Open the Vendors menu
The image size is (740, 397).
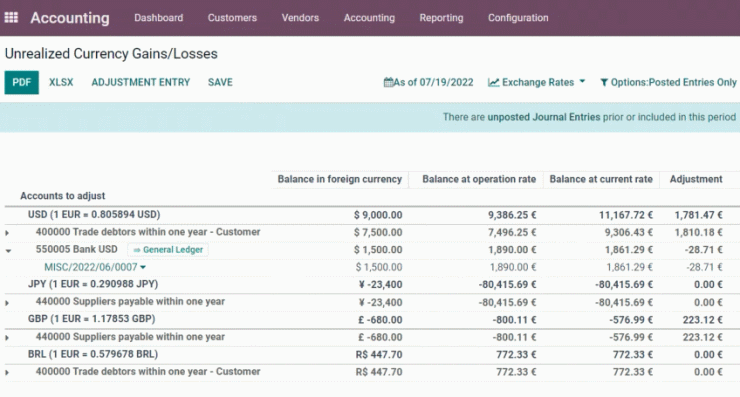pyautogui.click(x=300, y=18)
